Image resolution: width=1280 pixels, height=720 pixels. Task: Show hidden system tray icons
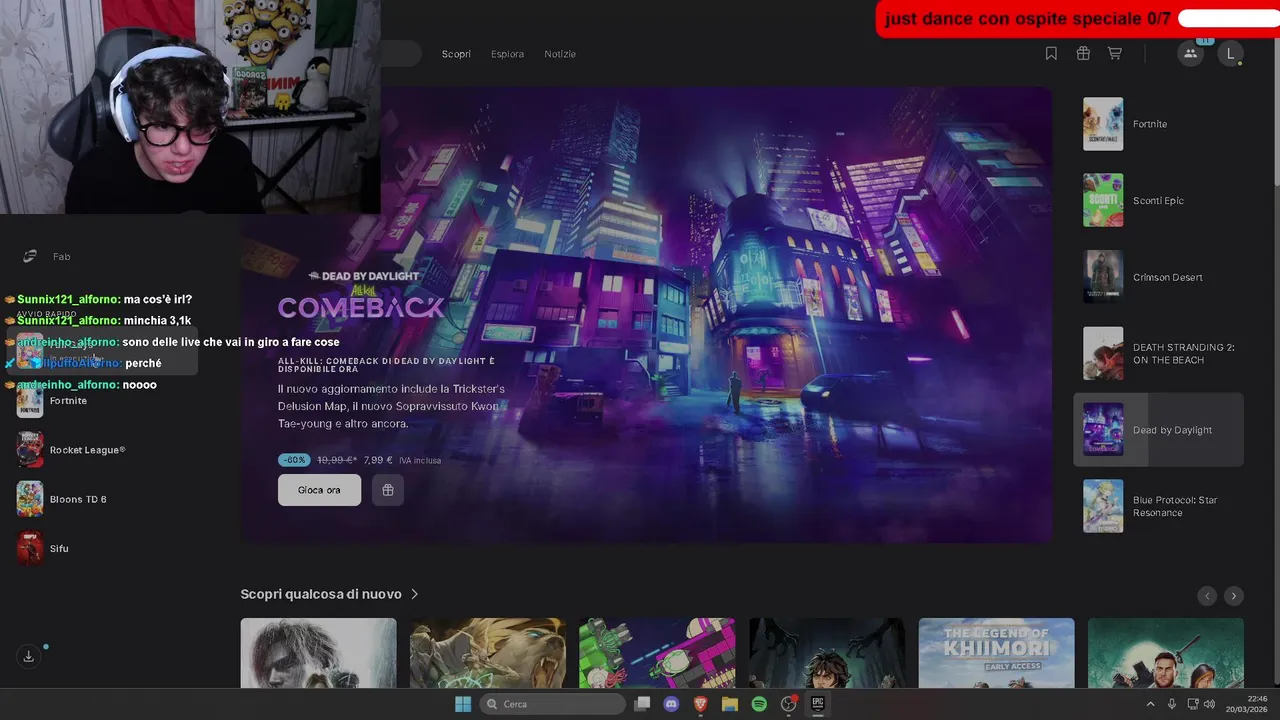[x=1150, y=704]
